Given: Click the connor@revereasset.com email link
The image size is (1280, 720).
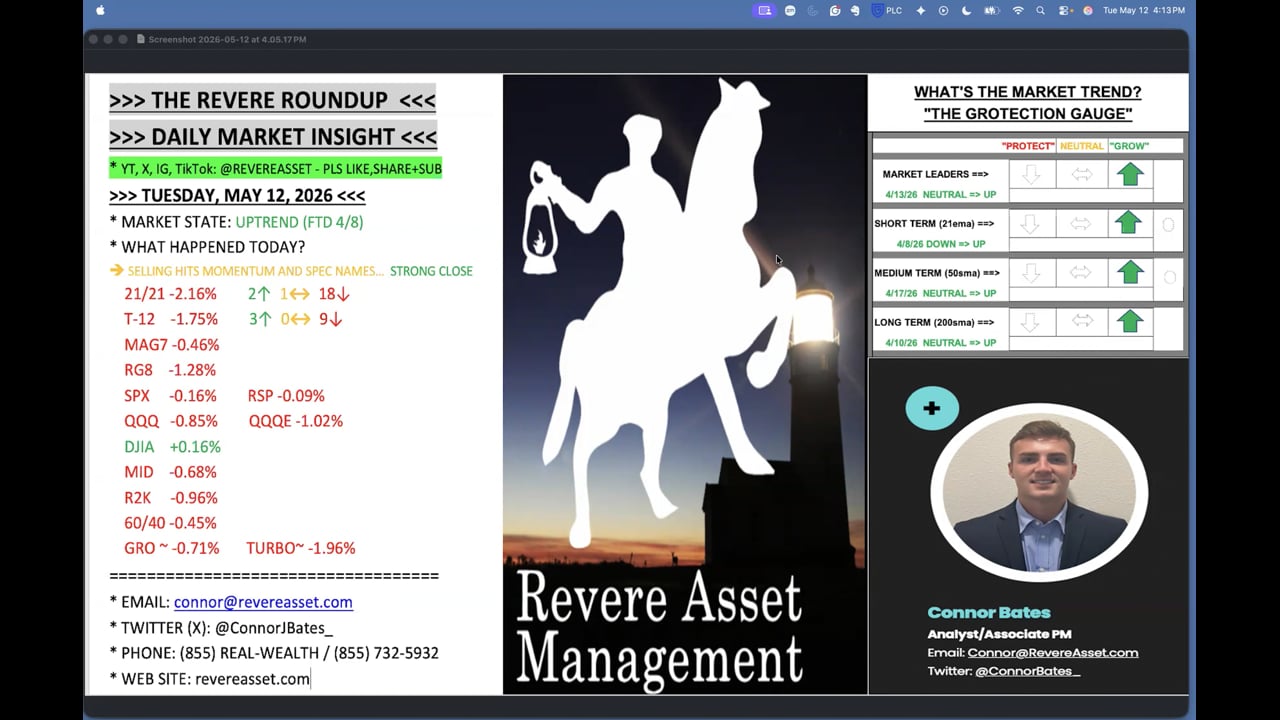Looking at the screenshot, I should 263,602.
